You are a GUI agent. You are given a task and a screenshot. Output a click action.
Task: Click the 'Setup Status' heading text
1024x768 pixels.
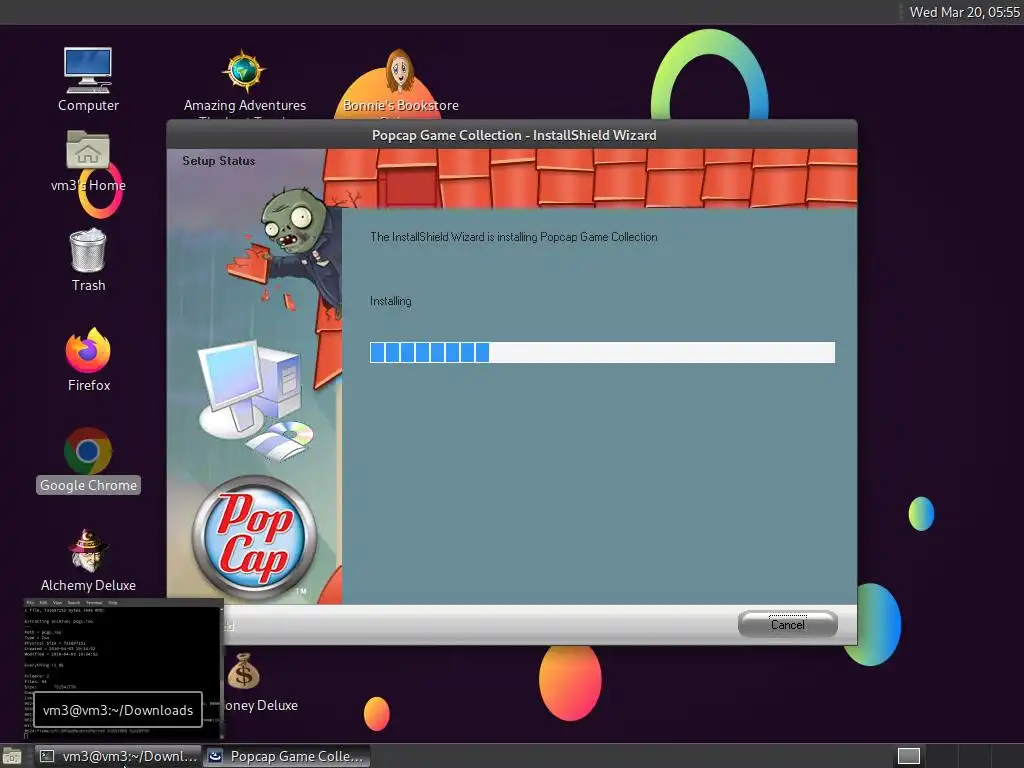219,161
